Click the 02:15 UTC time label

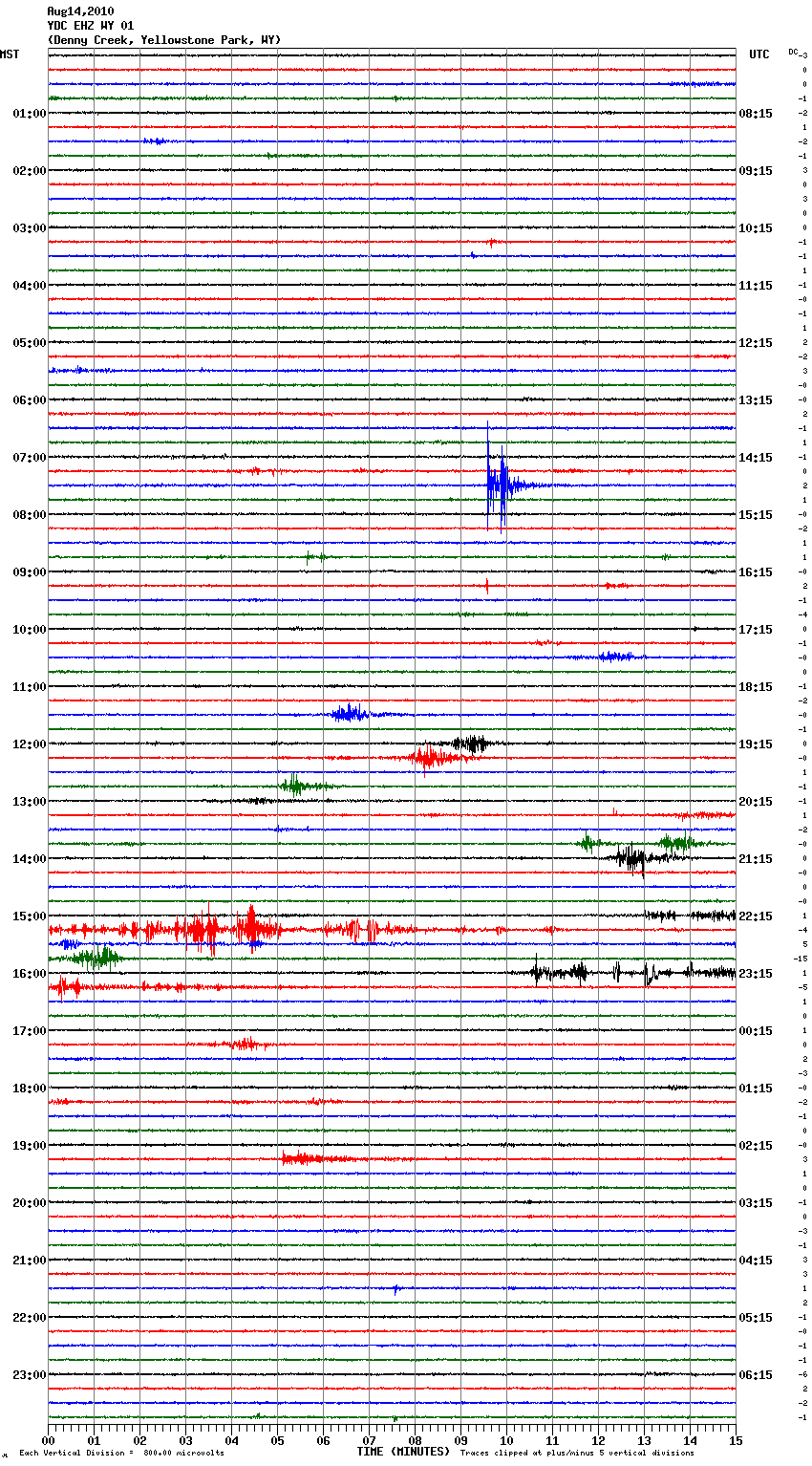(x=756, y=1146)
